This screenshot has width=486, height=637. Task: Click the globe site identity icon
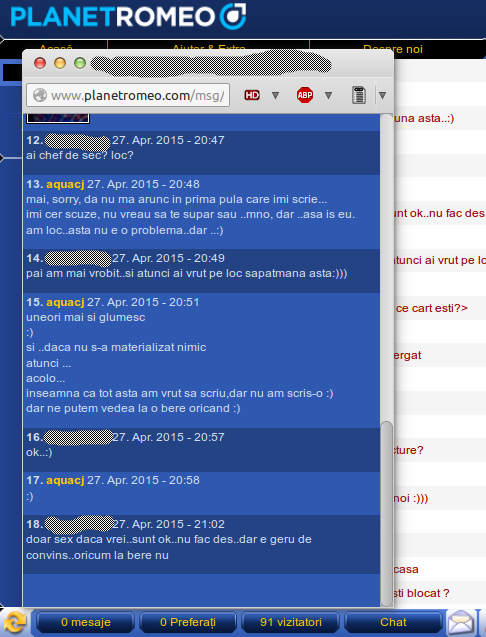click(x=40, y=95)
